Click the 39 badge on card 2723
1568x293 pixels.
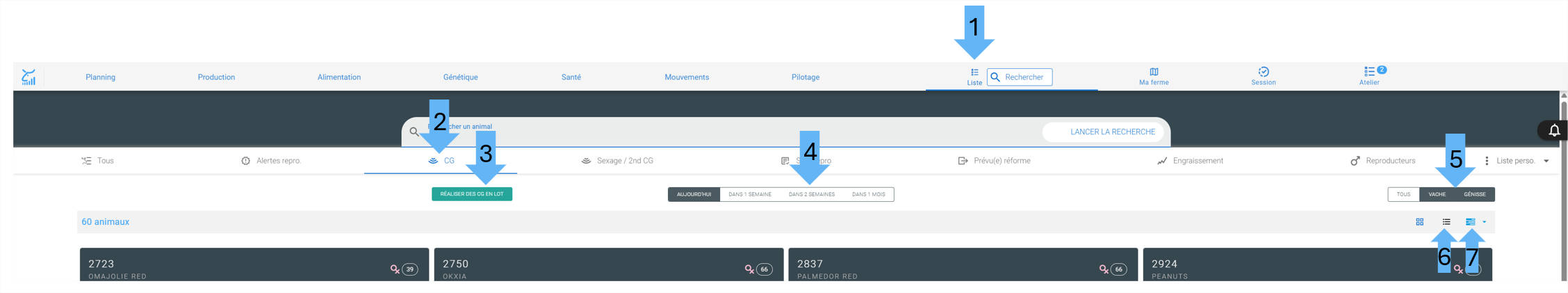tap(410, 269)
